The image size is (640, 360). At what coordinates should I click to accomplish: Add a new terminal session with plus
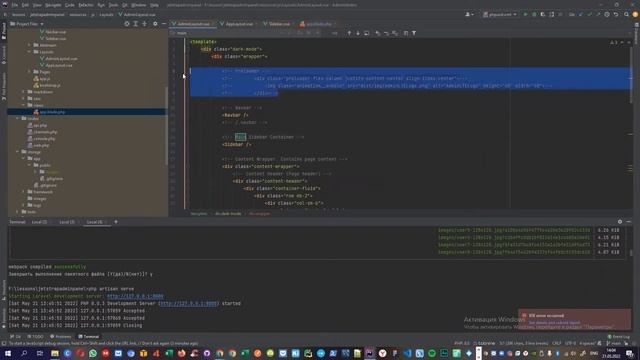116,222
